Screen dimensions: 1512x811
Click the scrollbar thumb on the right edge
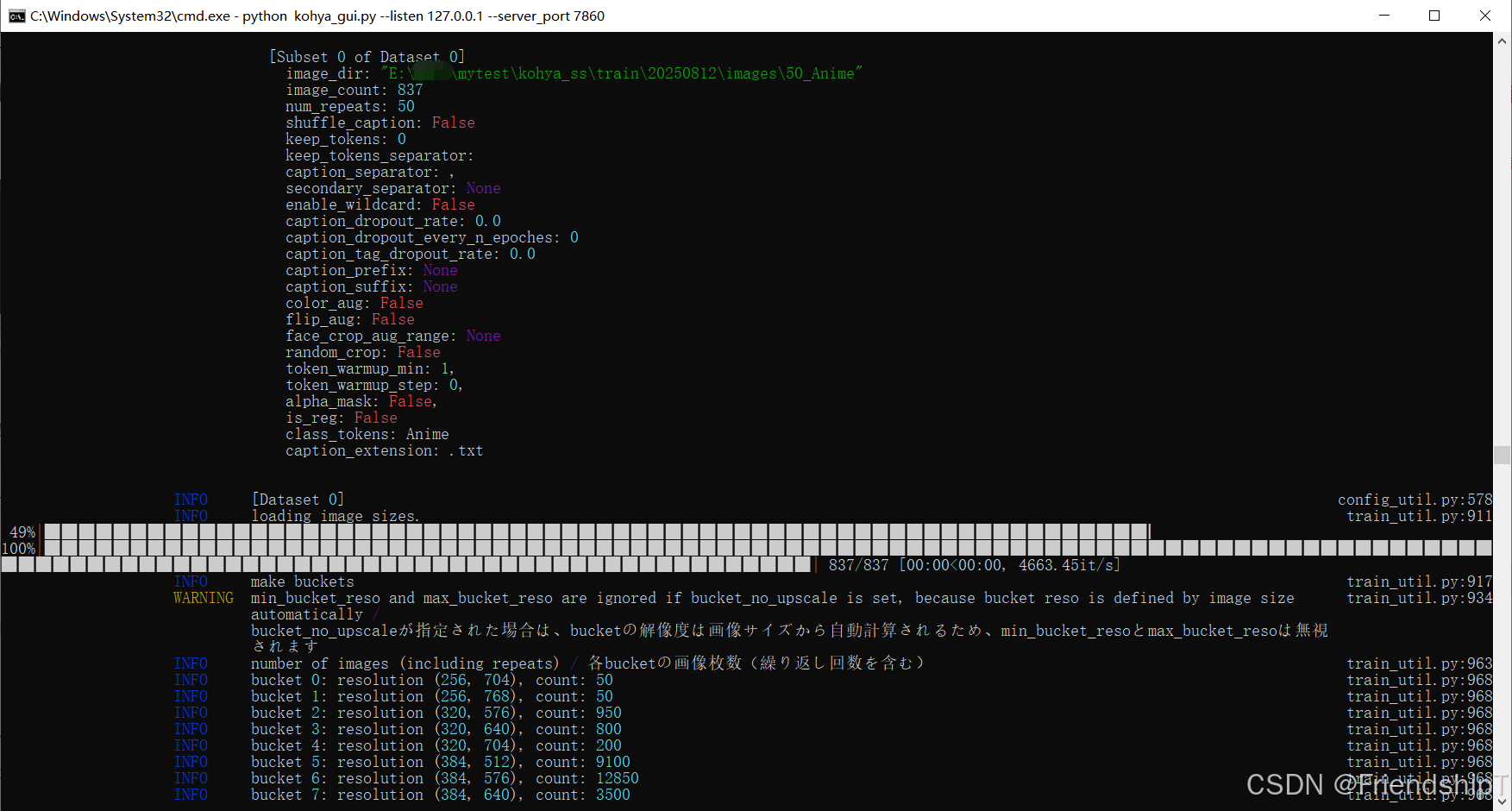click(1501, 455)
